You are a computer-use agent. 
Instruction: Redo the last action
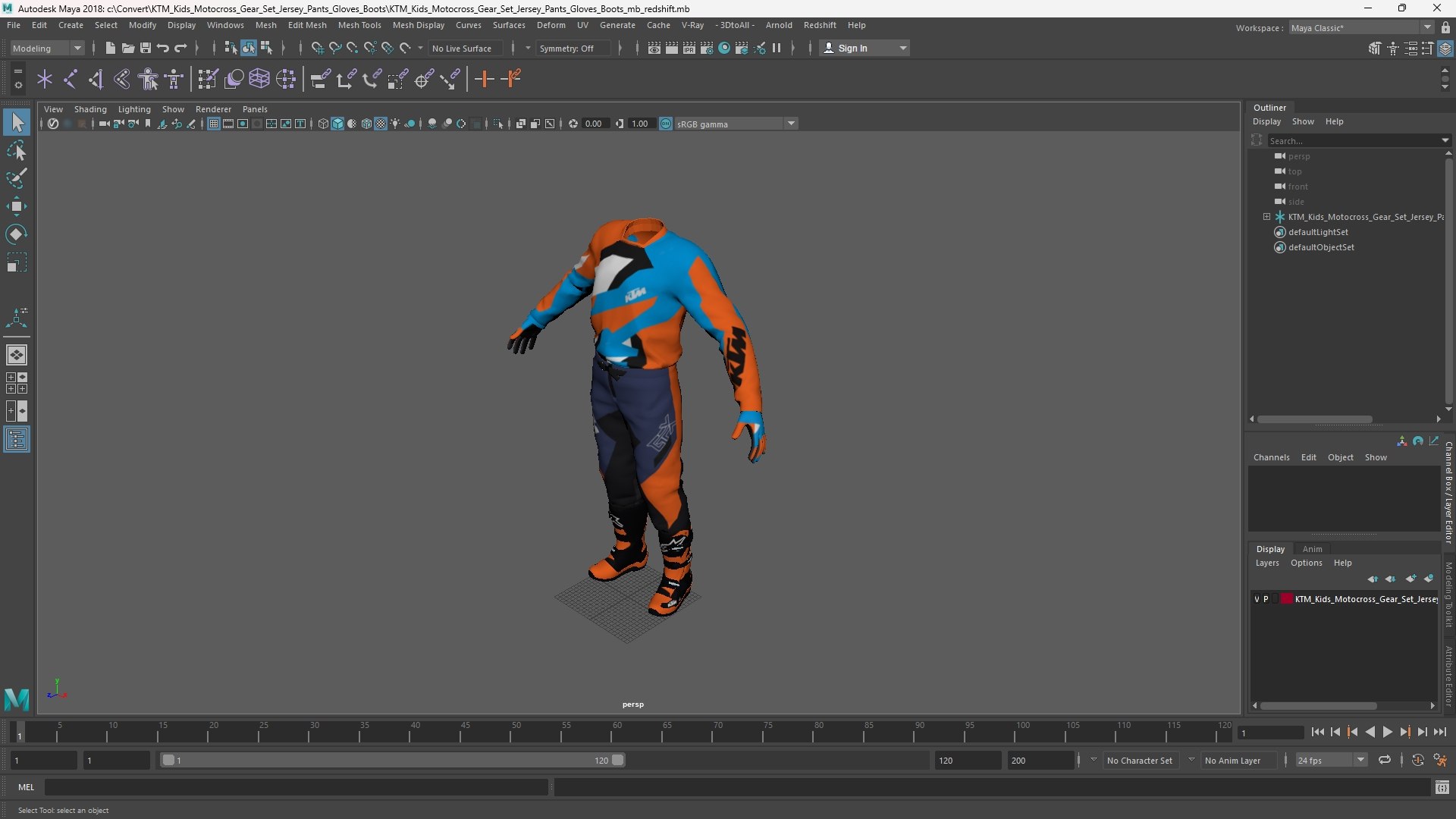coord(180,48)
